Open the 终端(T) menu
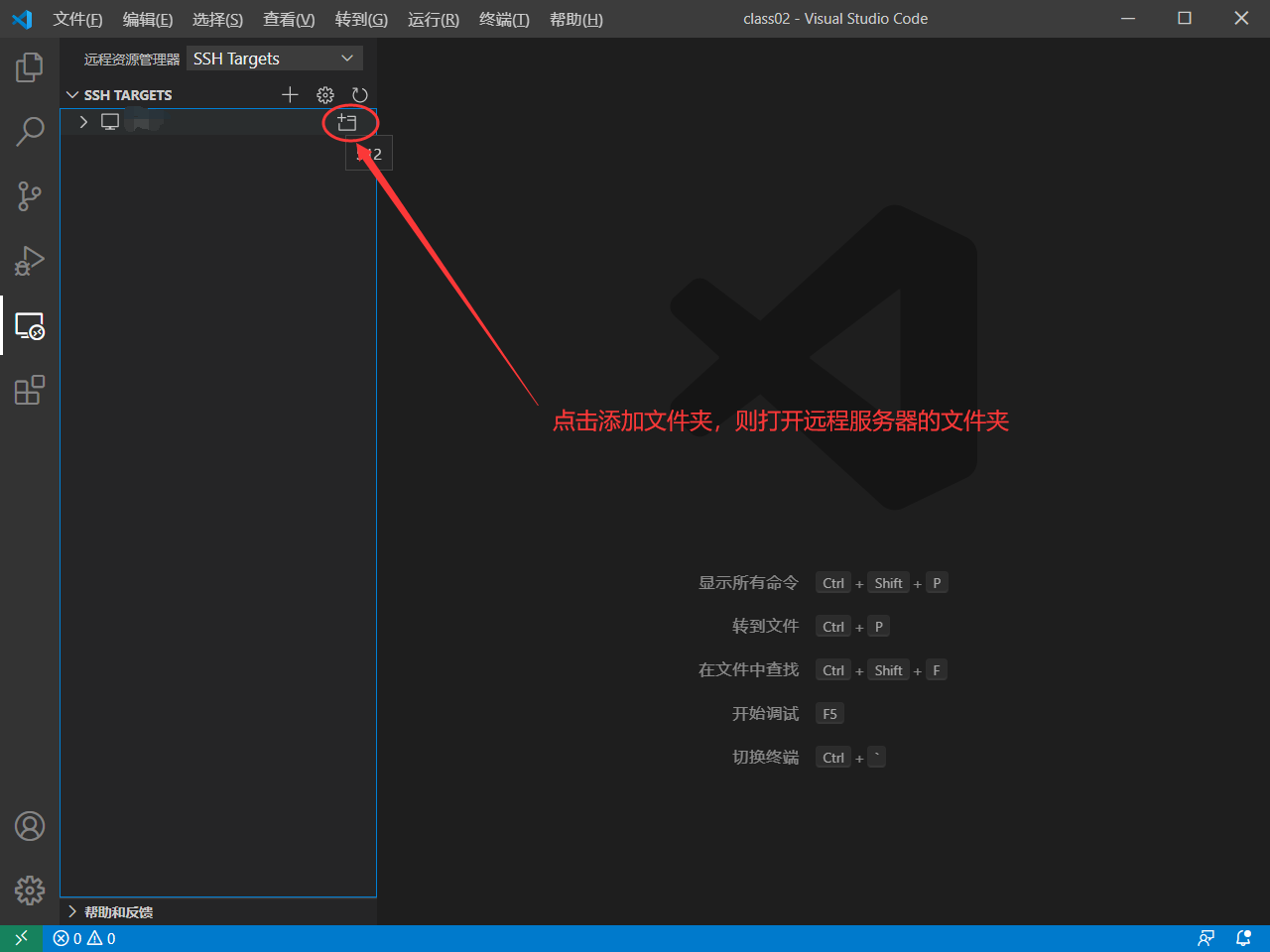This screenshot has width=1270, height=952. [x=504, y=19]
